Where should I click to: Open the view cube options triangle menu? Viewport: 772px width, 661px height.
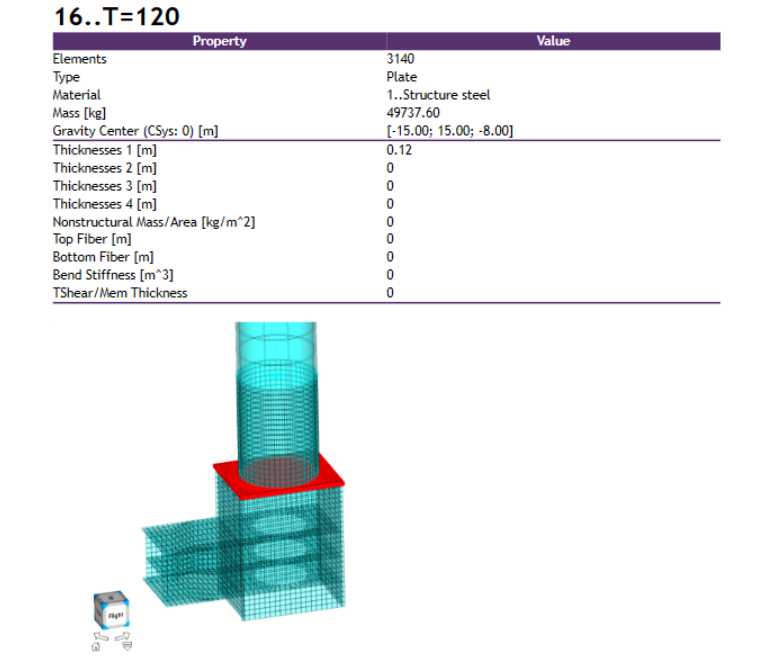click(x=126, y=647)
